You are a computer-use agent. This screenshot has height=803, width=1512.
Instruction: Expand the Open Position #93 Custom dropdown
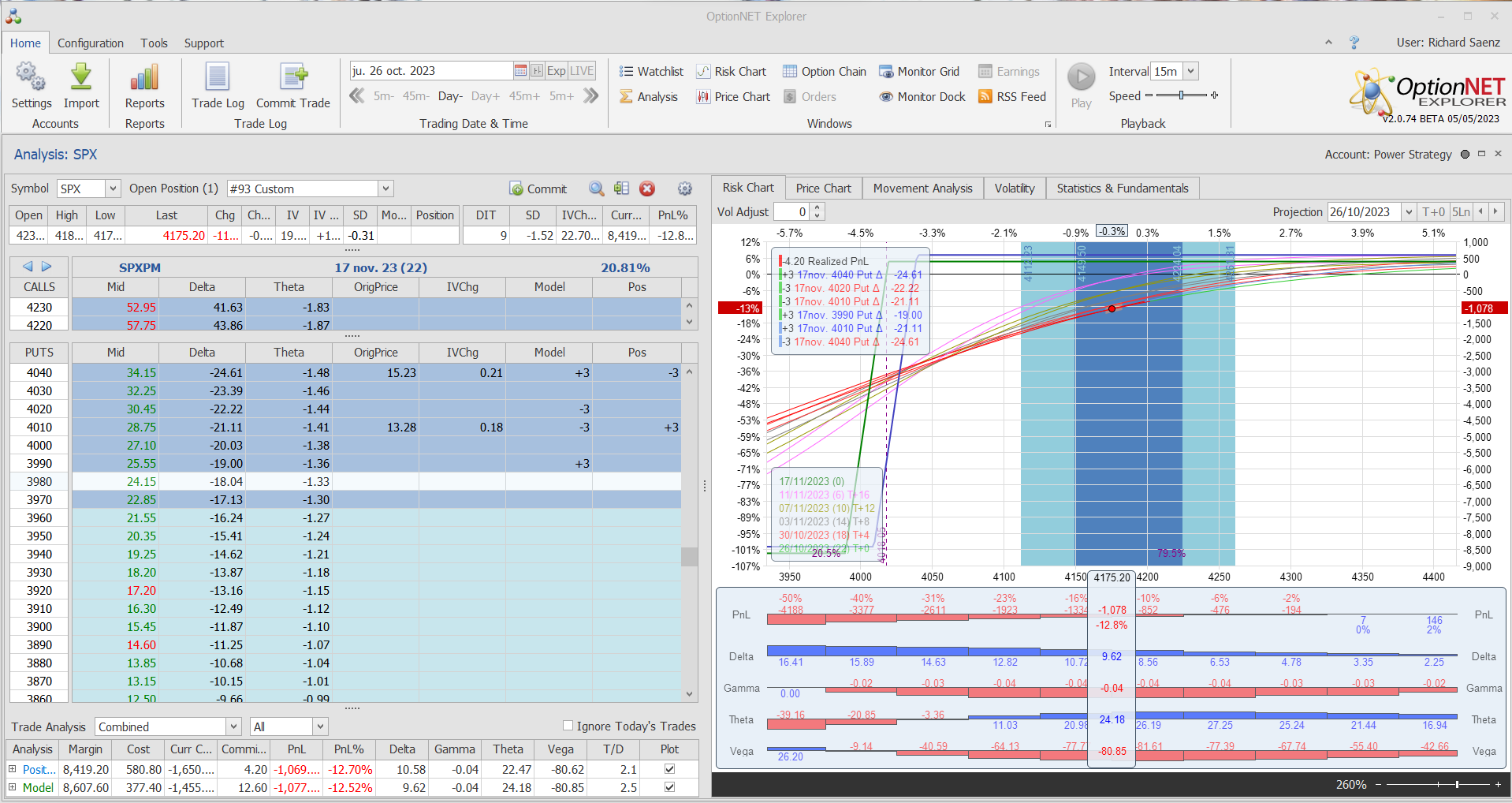385,189
